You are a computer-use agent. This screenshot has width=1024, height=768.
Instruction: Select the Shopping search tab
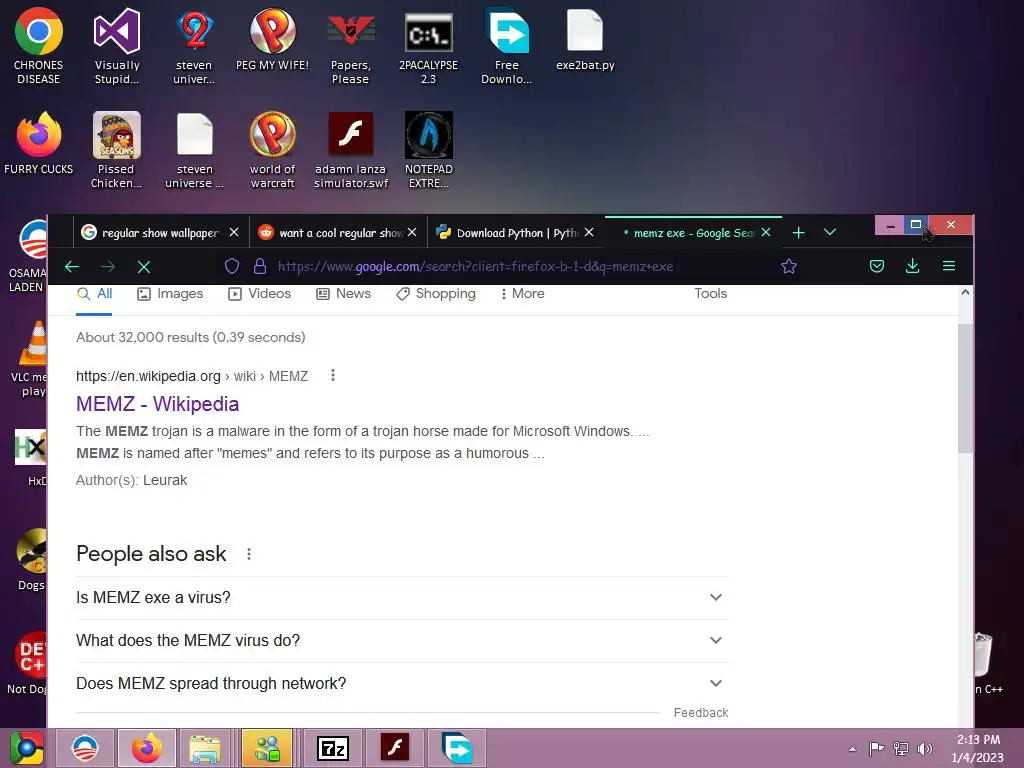(436, 294)
